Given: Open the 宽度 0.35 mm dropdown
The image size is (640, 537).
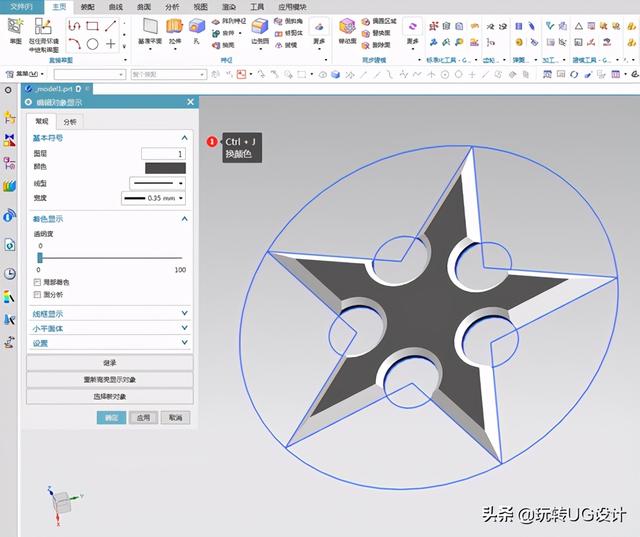Looking at the screenshot, I should (154, 198).
